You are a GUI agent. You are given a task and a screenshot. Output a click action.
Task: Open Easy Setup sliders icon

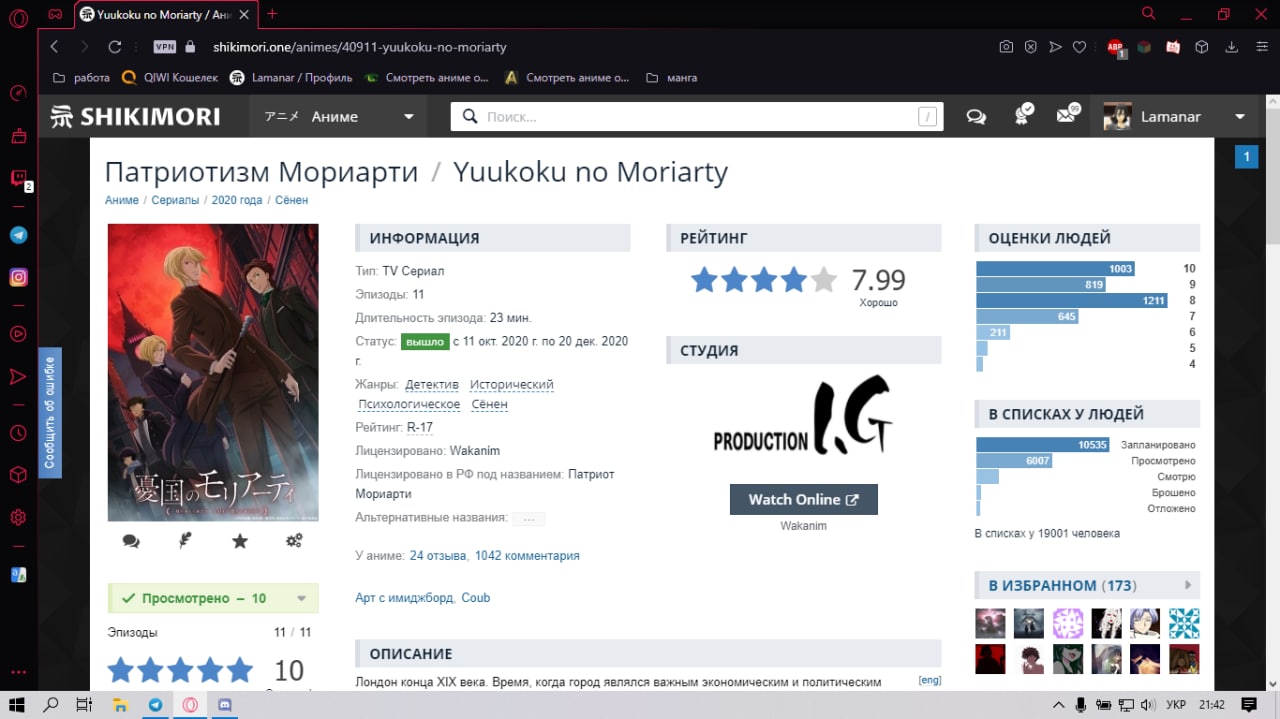point(1260,47)
